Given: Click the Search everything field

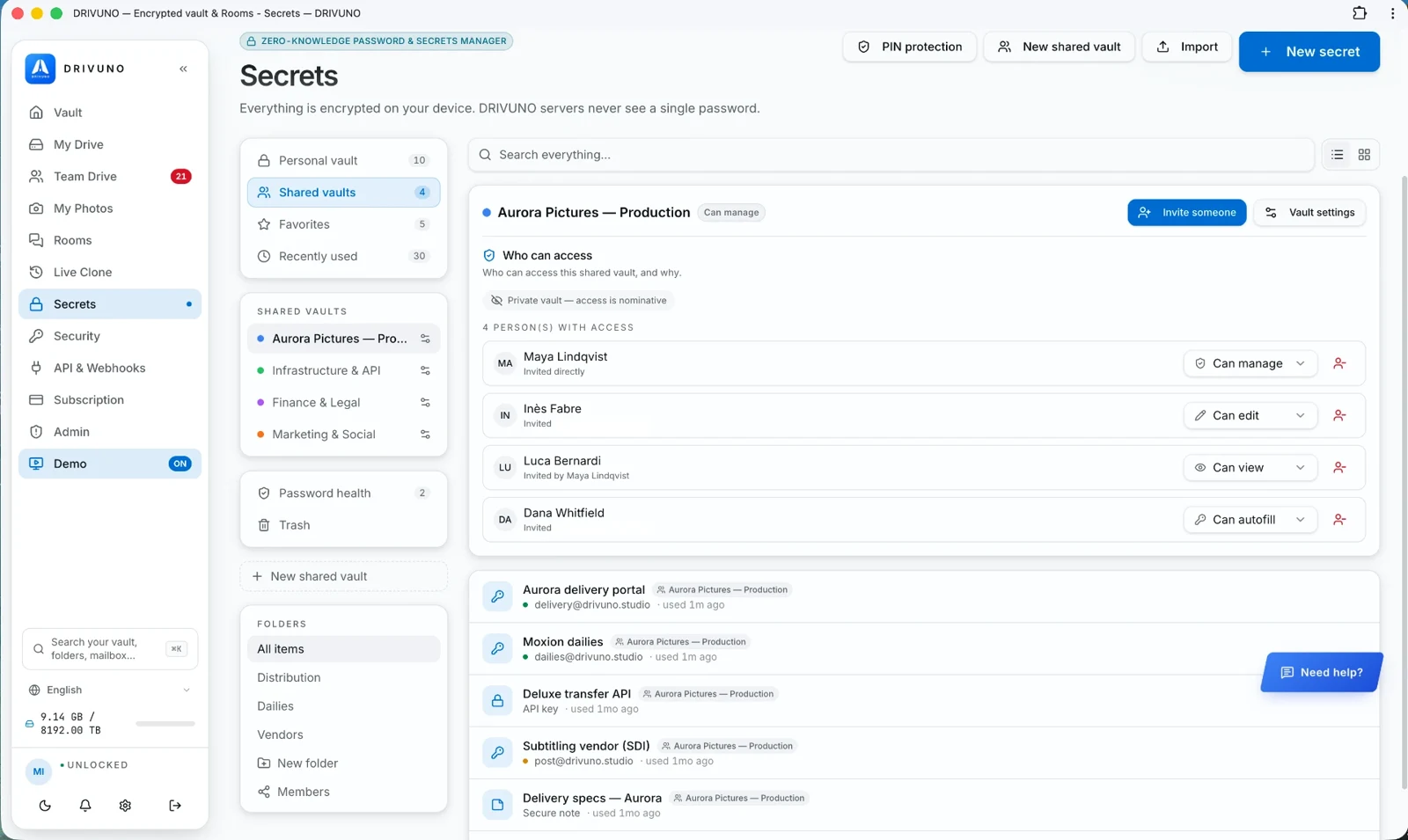Looking at the screenshot, I should tap(891, 155).
